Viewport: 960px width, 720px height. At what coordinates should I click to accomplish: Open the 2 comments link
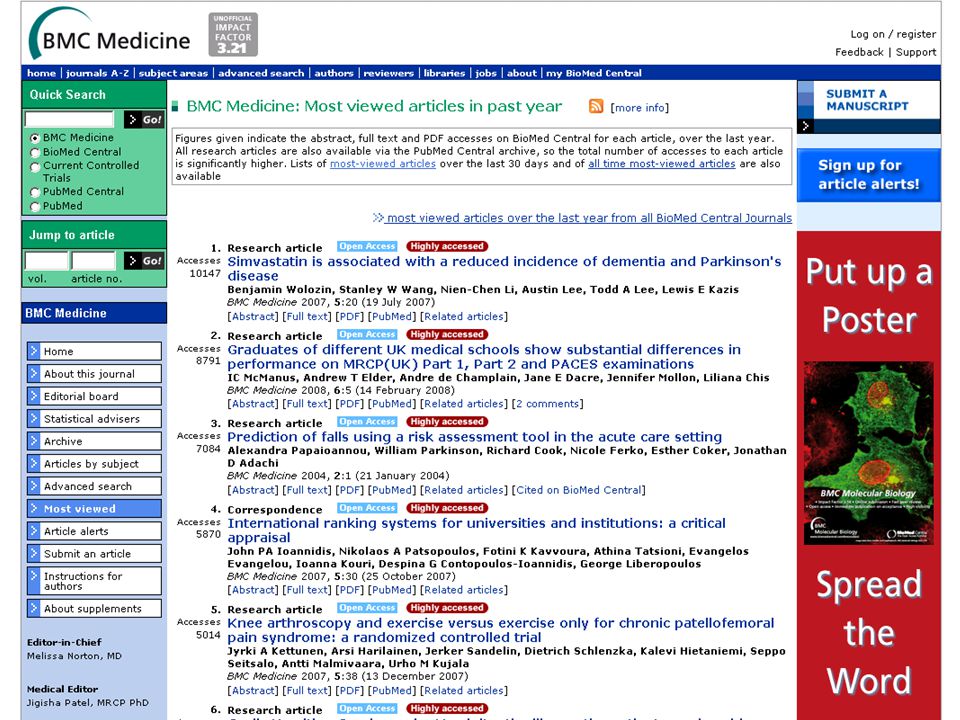click(547, 404)
